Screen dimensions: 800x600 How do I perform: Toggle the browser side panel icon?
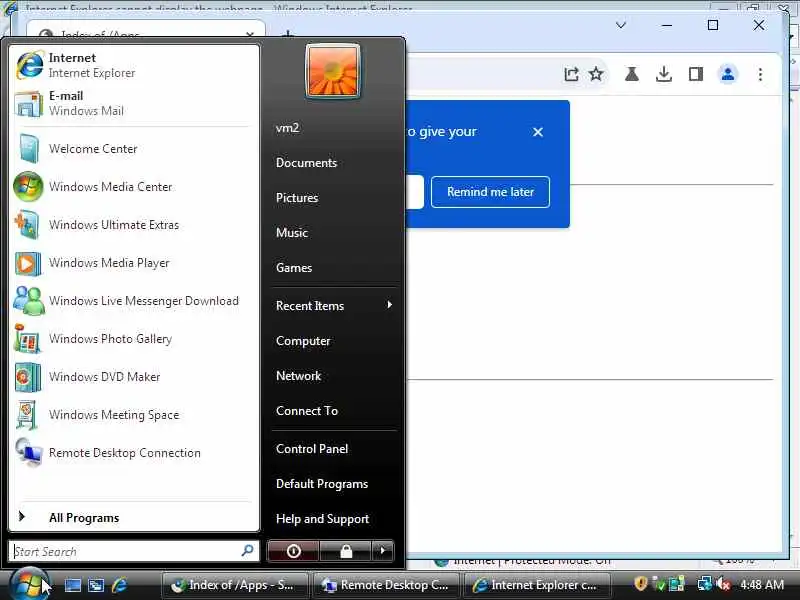coord(696,74)
